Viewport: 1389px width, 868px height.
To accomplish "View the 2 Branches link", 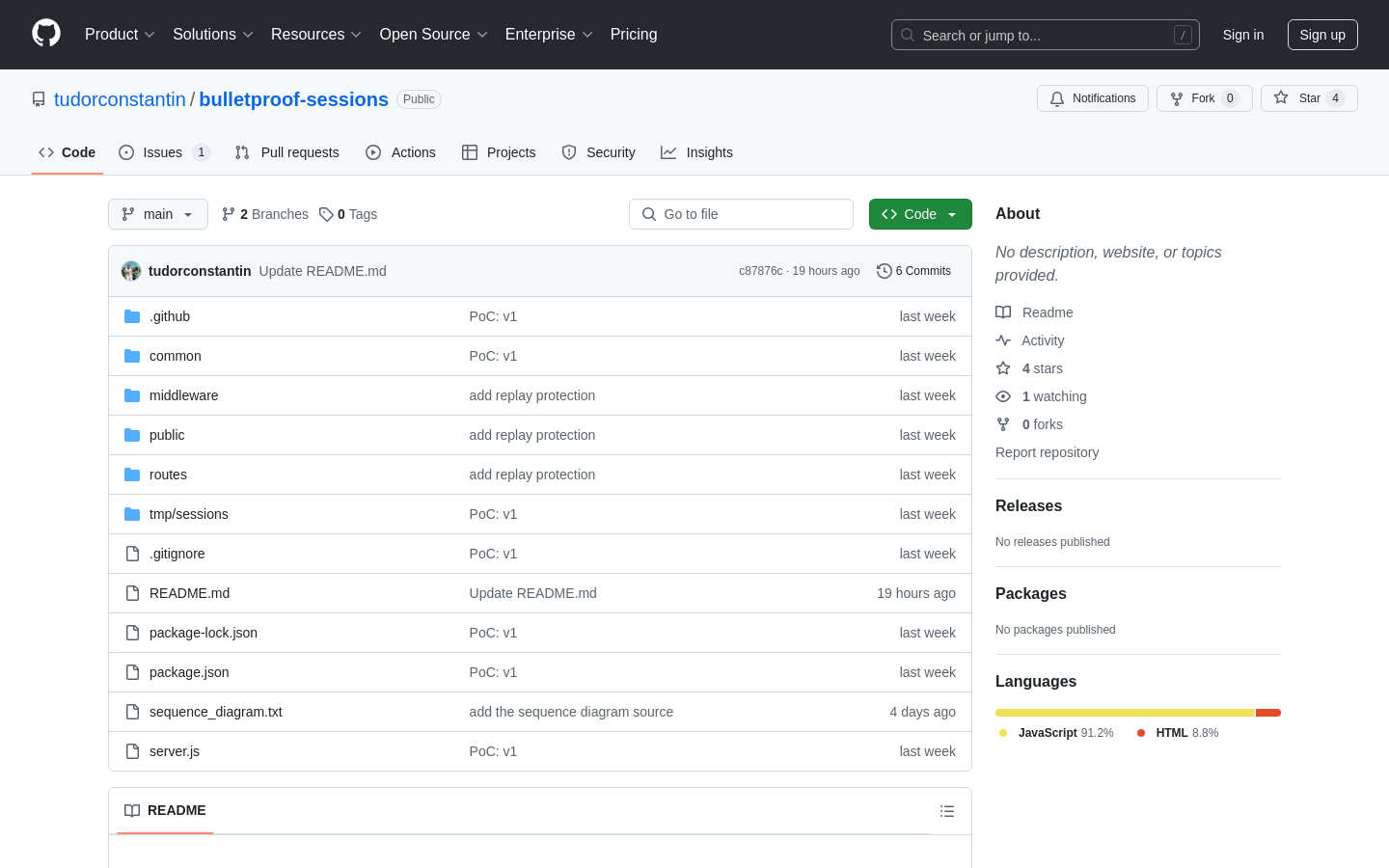I will [265, 214].
